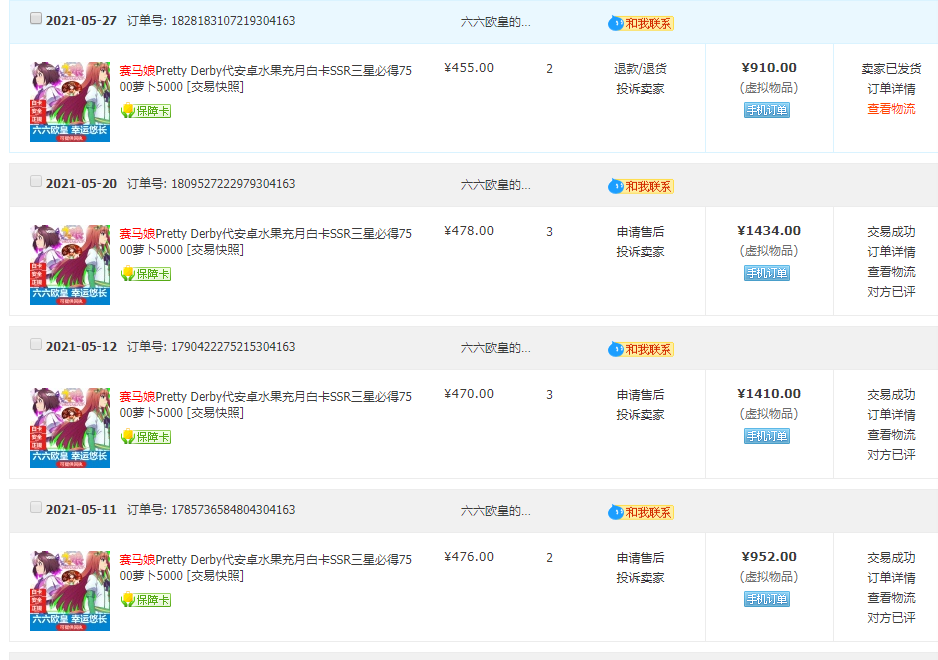Click 查看物流 for the ¥952.00 order
Screen dimensions: 938x660
891,598
